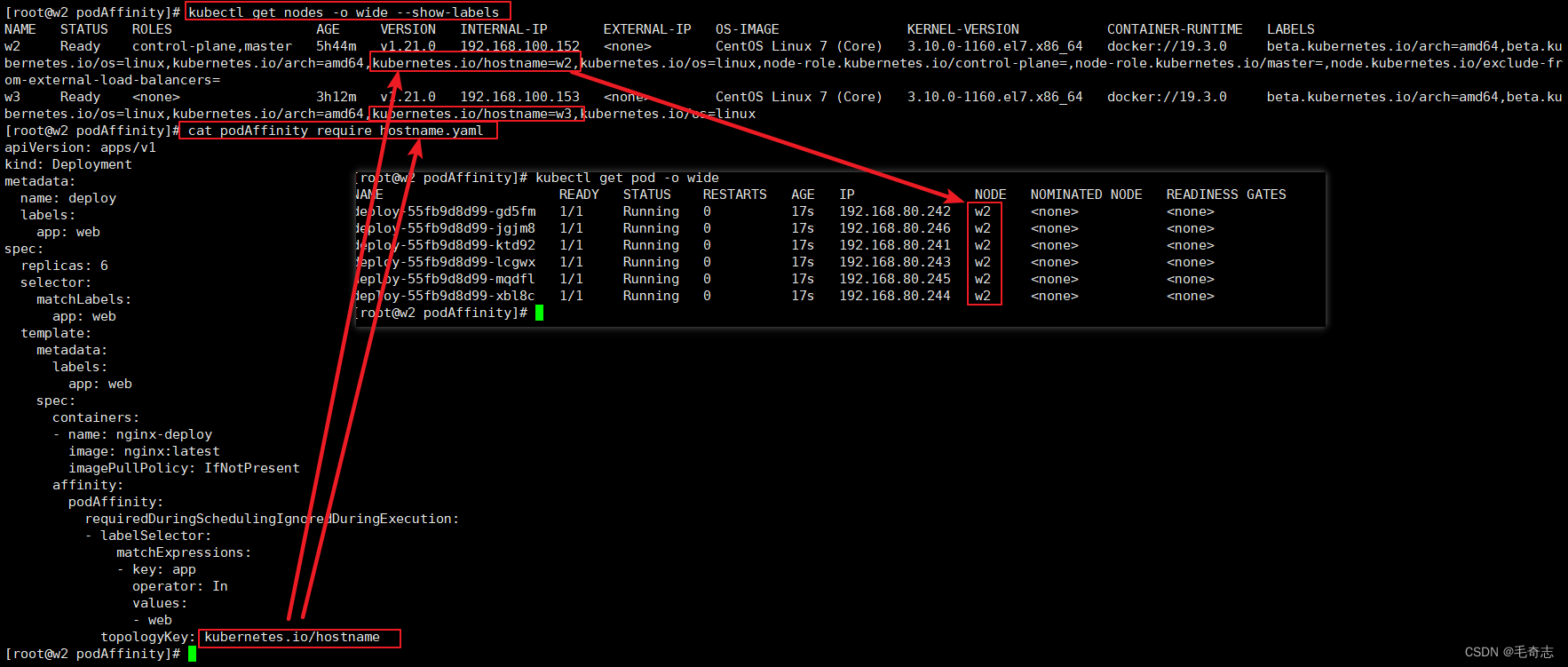Click the READINESS GATES column header

coord(1226,195)
